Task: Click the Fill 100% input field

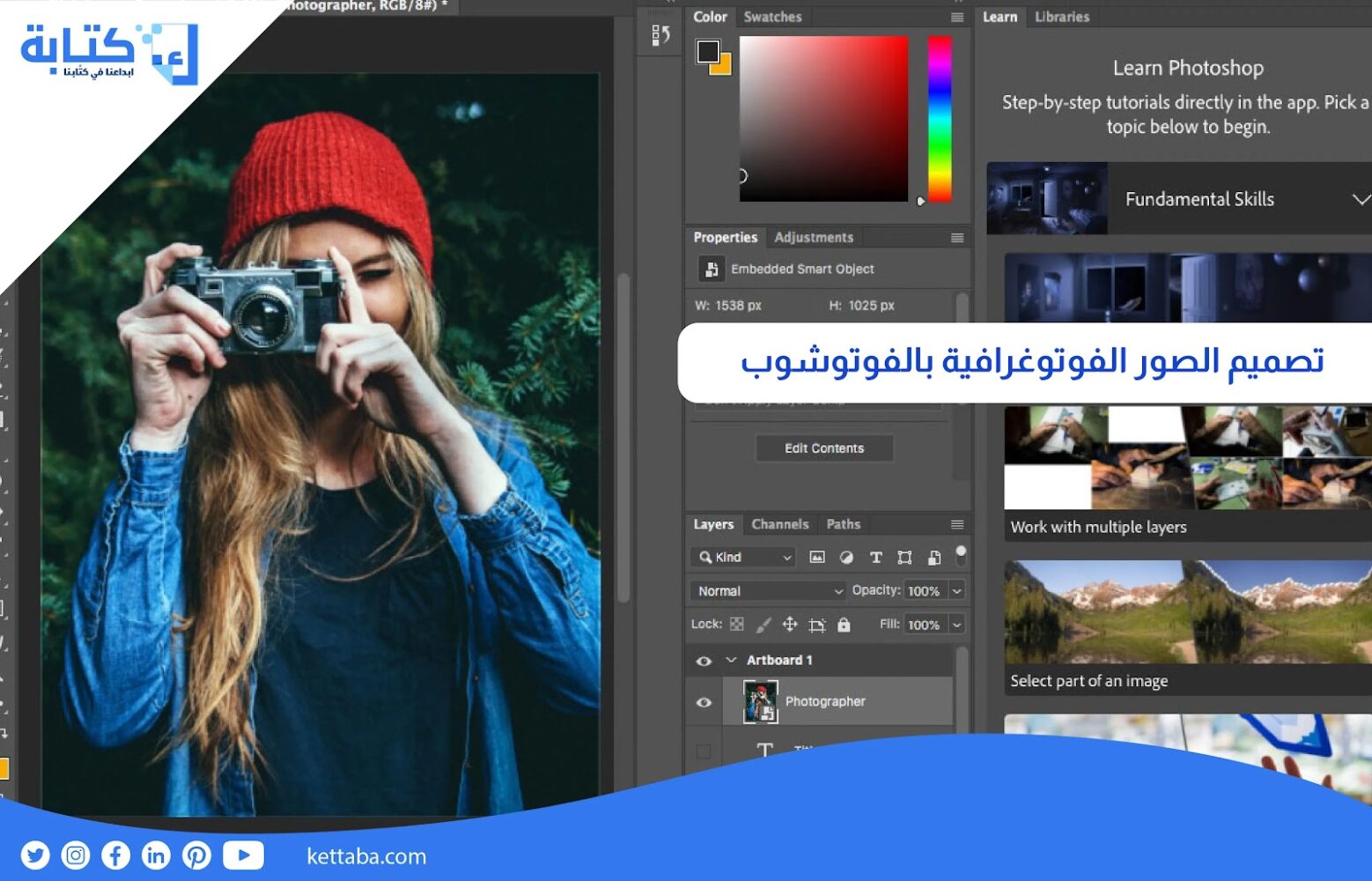Action: (x=925, y=625)
